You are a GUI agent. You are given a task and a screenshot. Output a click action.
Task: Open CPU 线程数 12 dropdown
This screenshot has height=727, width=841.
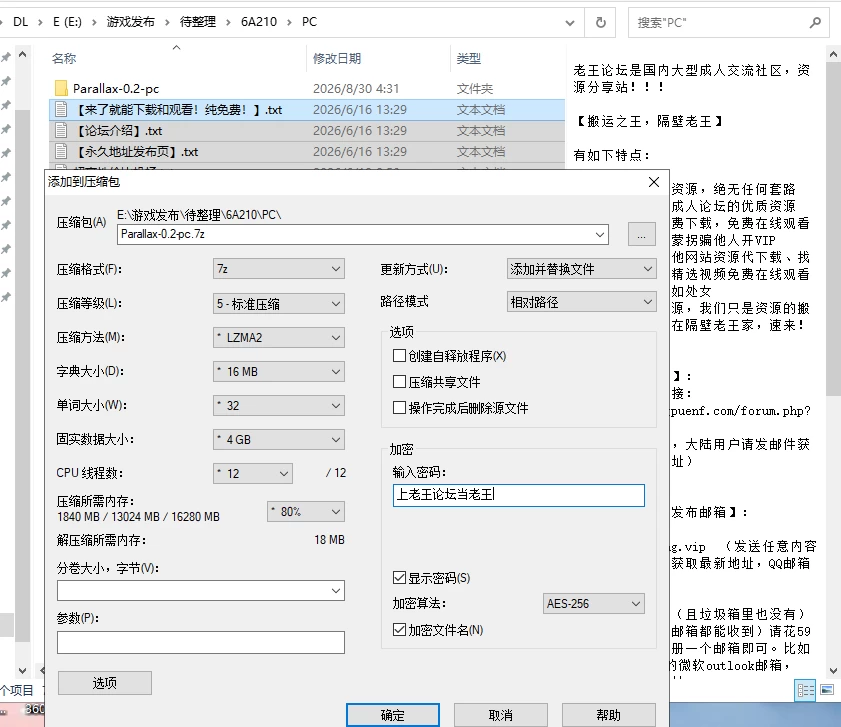253,473
